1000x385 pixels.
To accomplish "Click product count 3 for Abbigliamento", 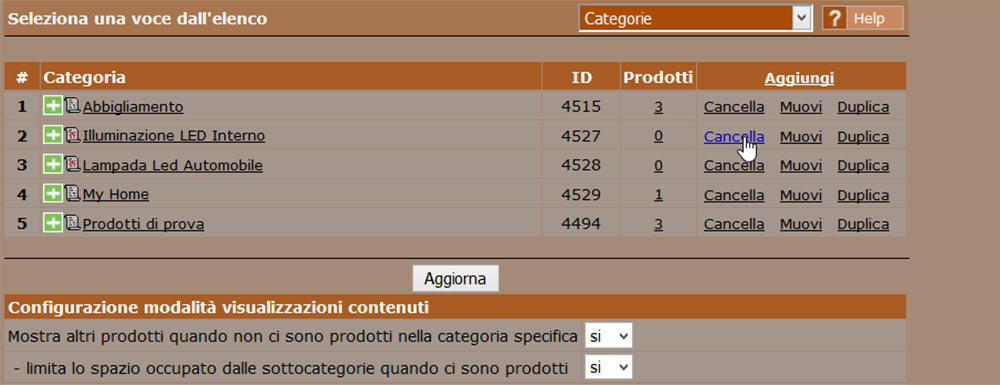I will coord(658,107).
